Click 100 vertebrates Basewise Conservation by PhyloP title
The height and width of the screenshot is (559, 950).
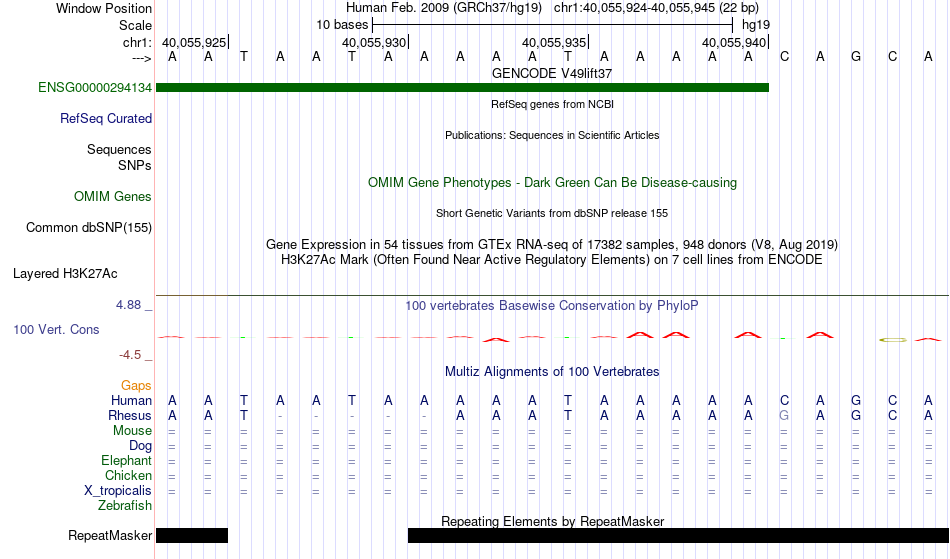tap(552, 305)
